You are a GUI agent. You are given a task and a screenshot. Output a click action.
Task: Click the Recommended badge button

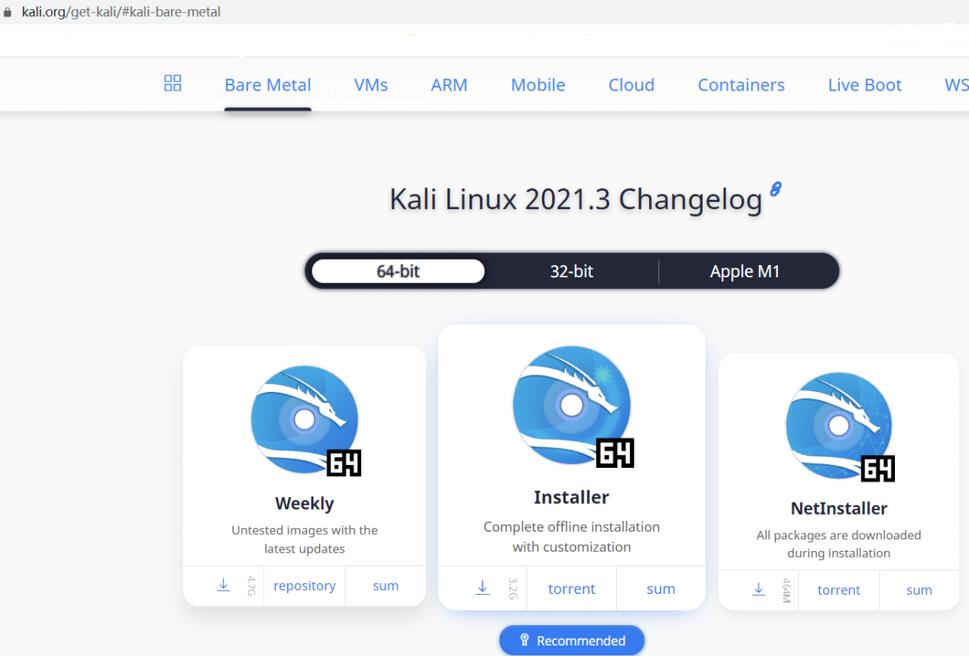[x=572, y=641]
